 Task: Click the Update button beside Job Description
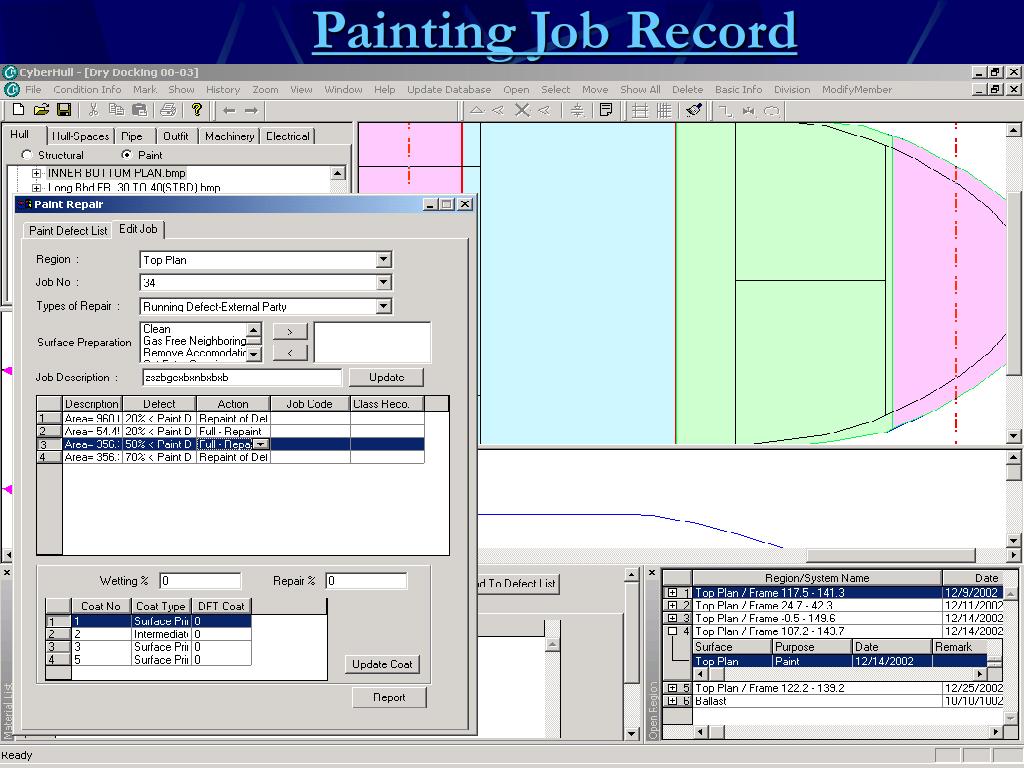(x=387, y=377)
